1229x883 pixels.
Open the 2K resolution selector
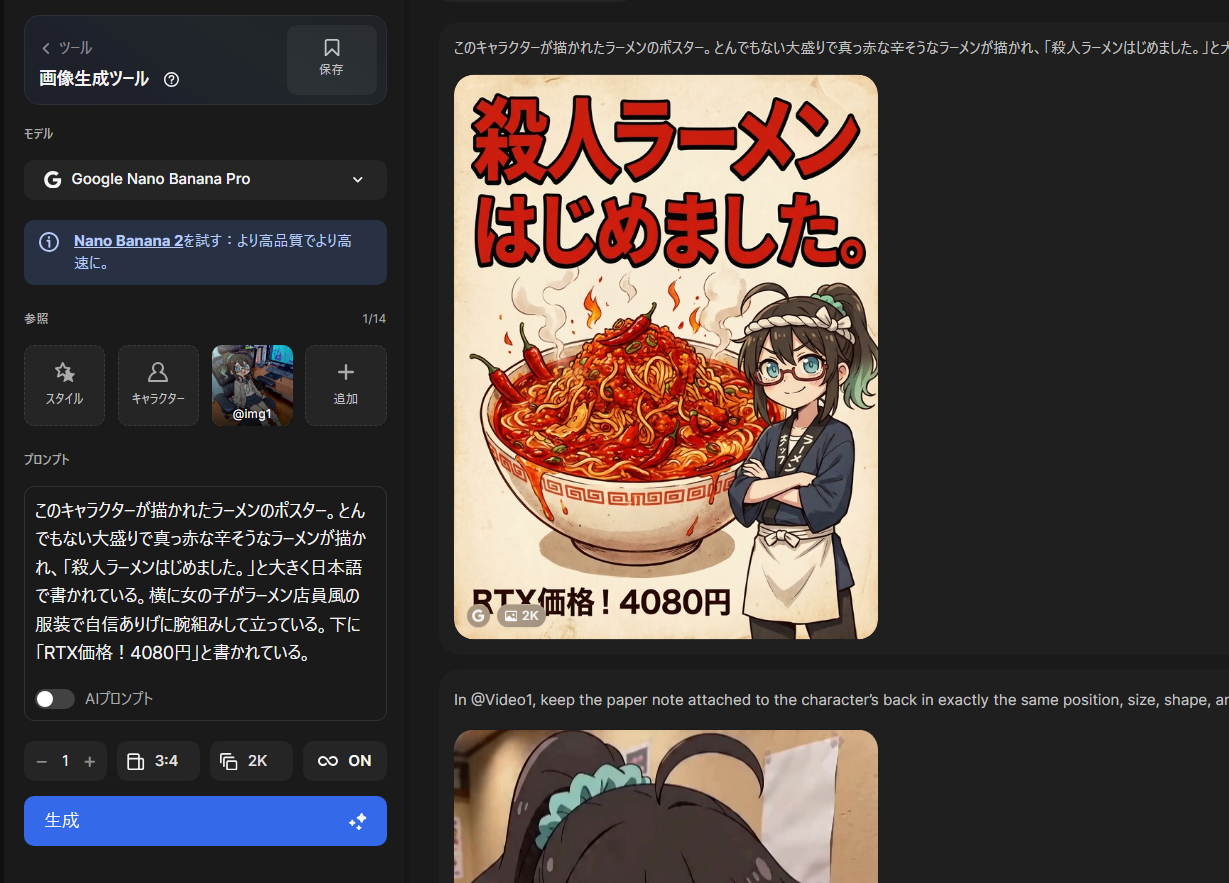[251, 761]
